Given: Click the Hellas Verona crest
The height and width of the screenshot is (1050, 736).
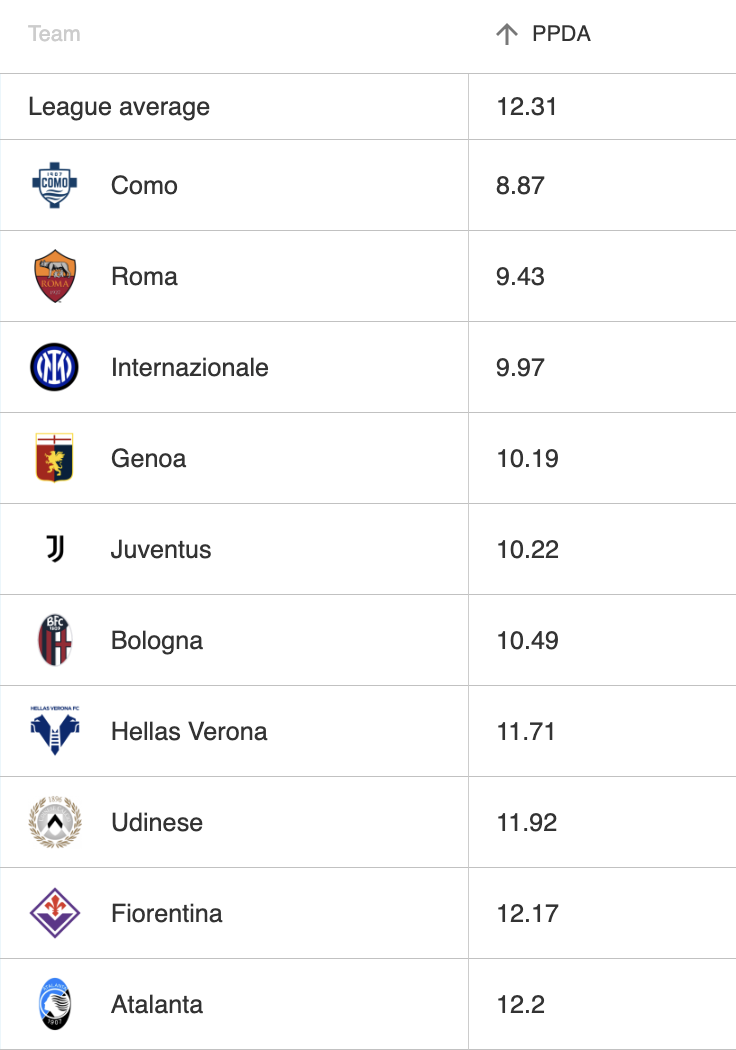Looking at the screenshot, I should pyautogui.click(x=55, y=731).
